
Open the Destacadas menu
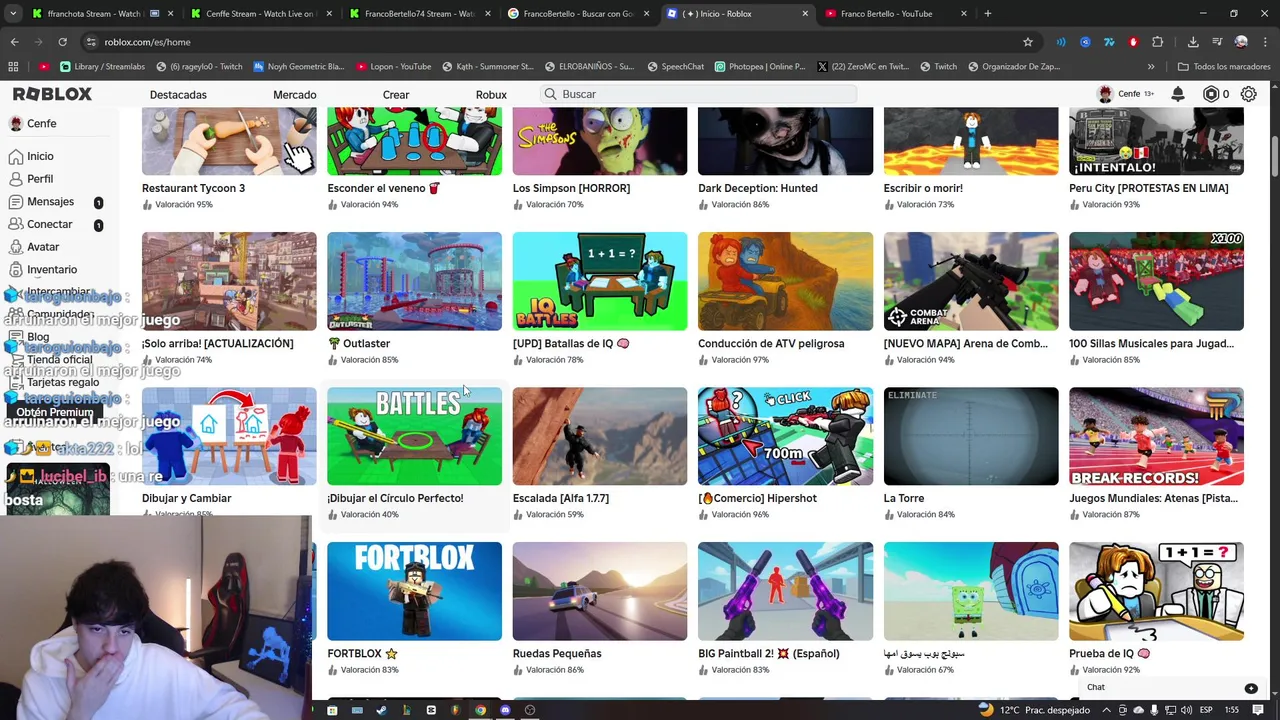pyautogui.click(x=178, y=95)
